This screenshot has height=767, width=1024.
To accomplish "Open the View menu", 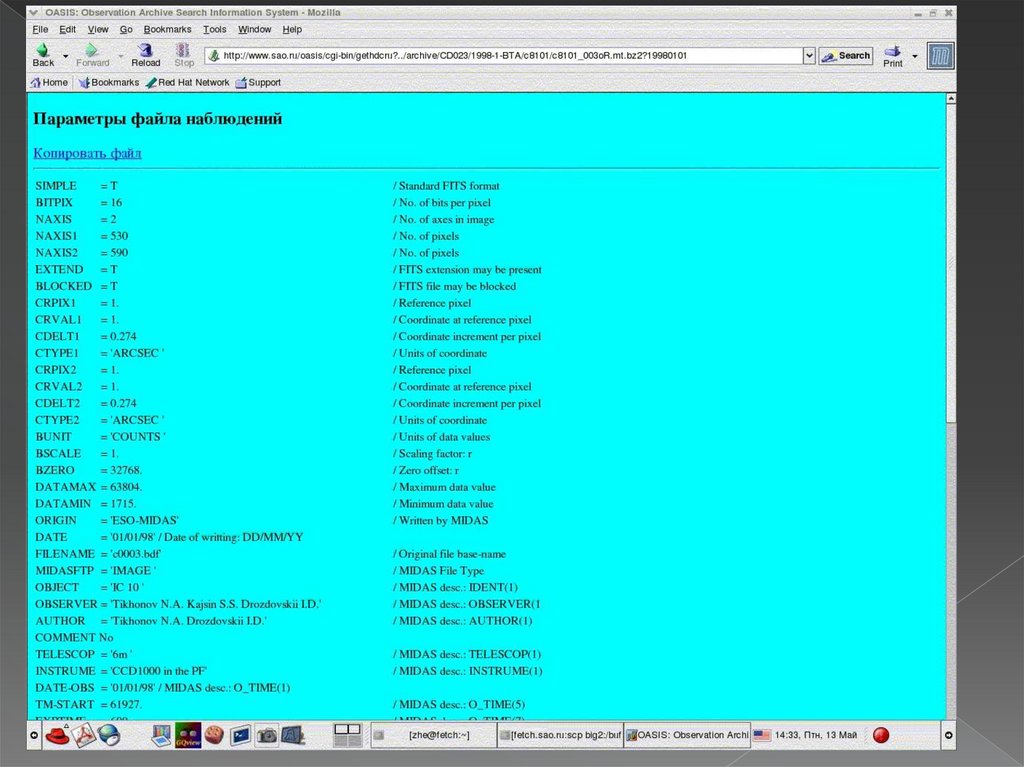I will [x=98, y=29].
